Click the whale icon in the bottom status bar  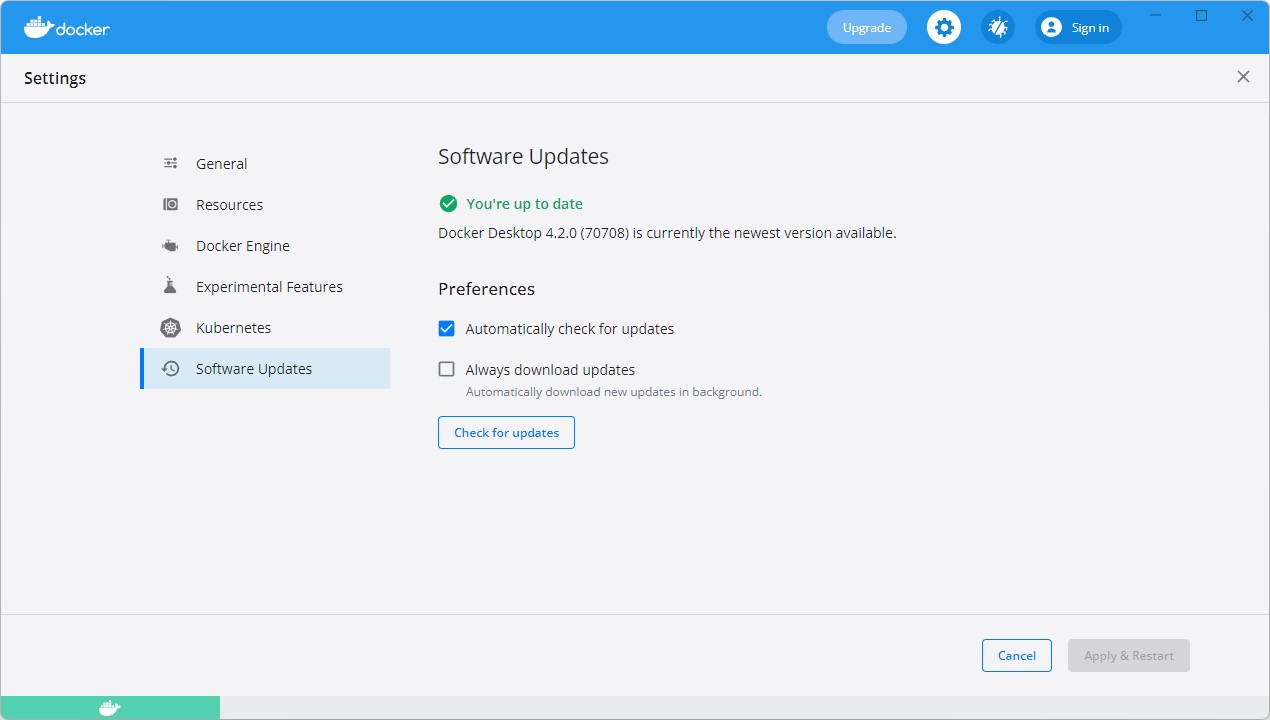(109, 707)
